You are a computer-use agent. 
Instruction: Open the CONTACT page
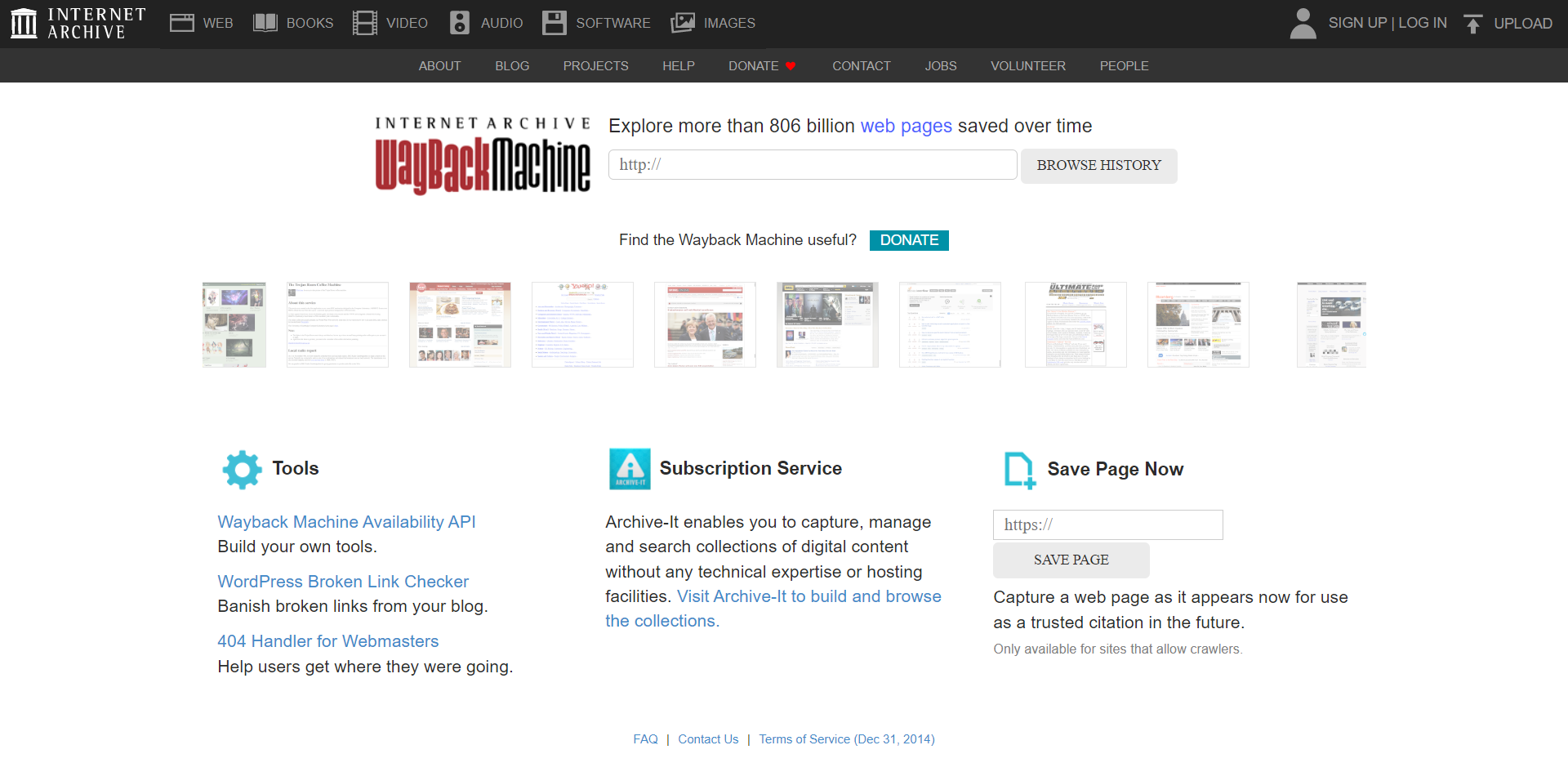pos(862,66)
